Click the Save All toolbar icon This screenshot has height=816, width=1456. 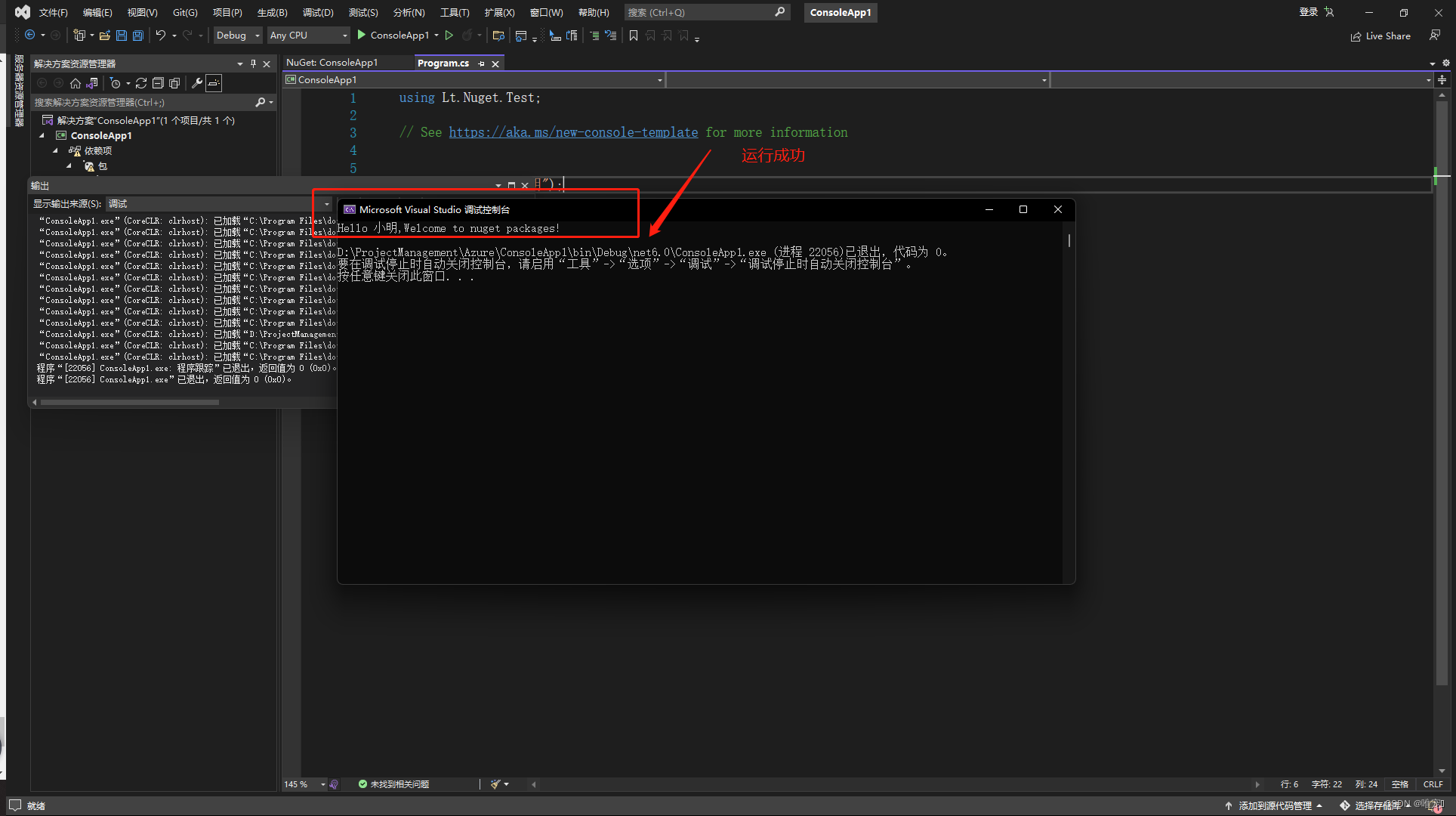click(x=137, y=36)
